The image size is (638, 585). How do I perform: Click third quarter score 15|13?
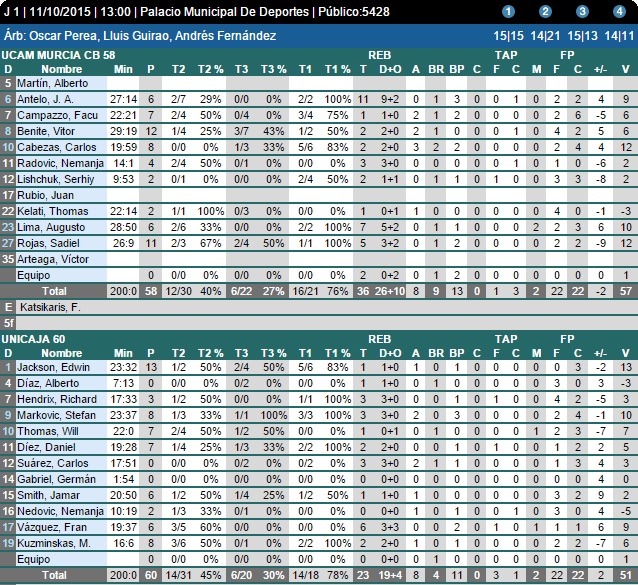point(582,35)
